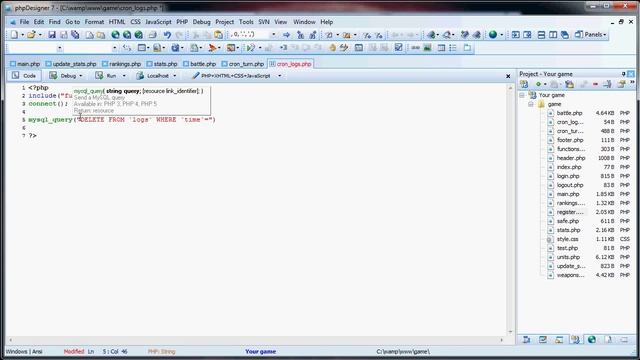640x360 pixels.
Task: Click the Print icon in the toolbar
Action: click(152, 35)
